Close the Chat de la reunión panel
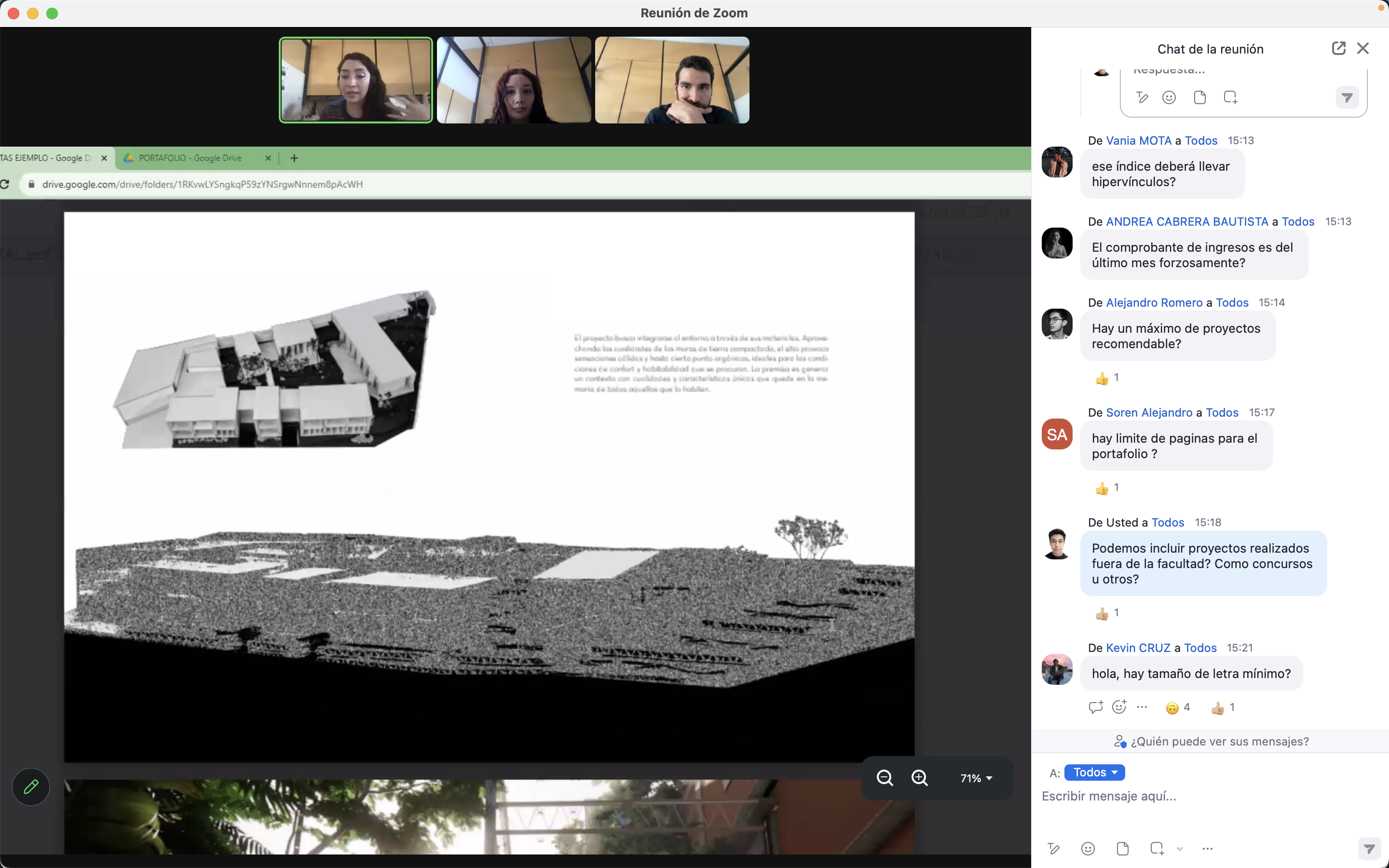This screenshot has width=1389, height=868. (x=1363, y=48)
